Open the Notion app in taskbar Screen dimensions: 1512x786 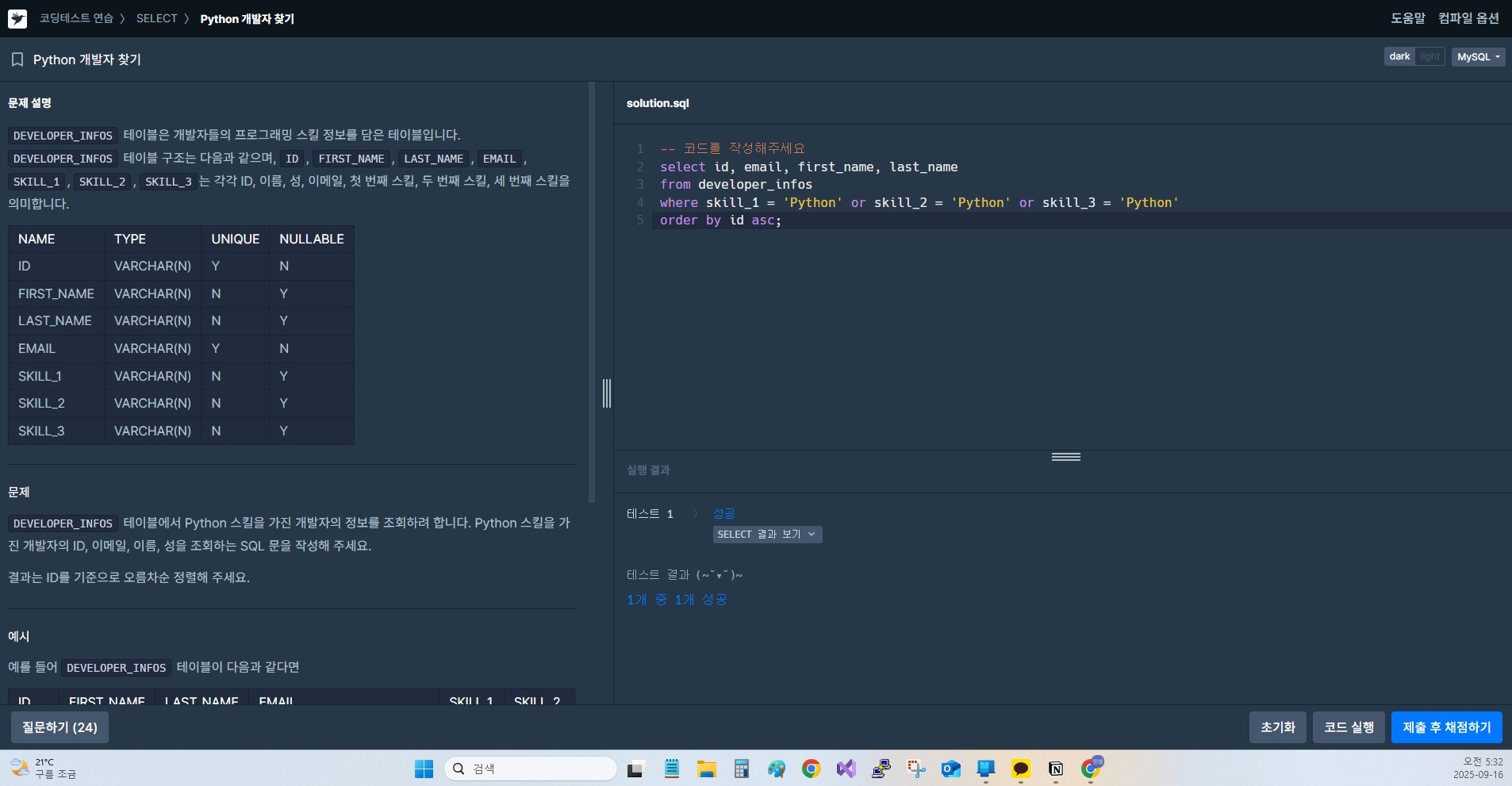(1055, 769)
